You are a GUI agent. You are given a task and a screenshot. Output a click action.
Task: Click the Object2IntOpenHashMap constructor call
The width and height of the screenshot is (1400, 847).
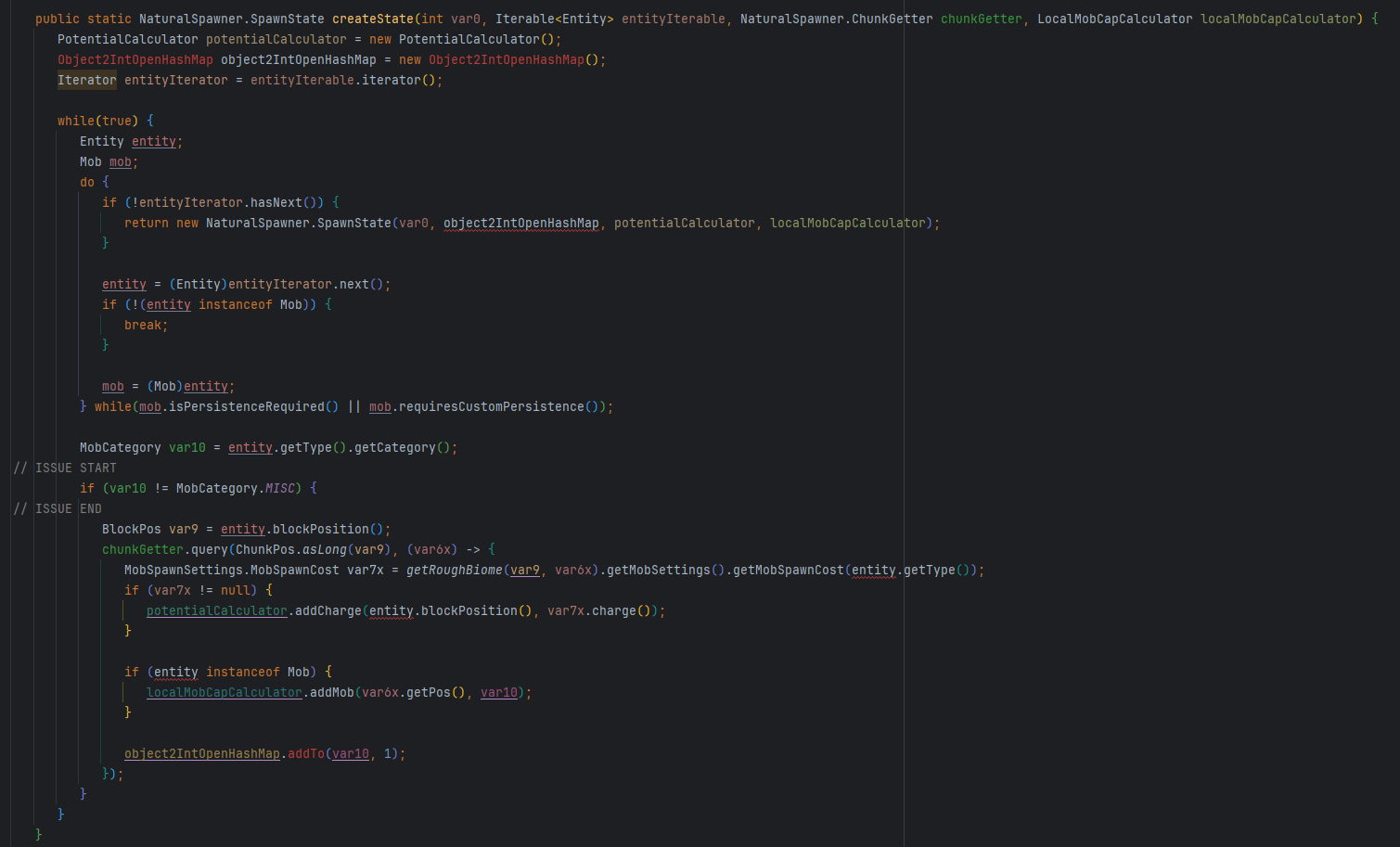507,59
